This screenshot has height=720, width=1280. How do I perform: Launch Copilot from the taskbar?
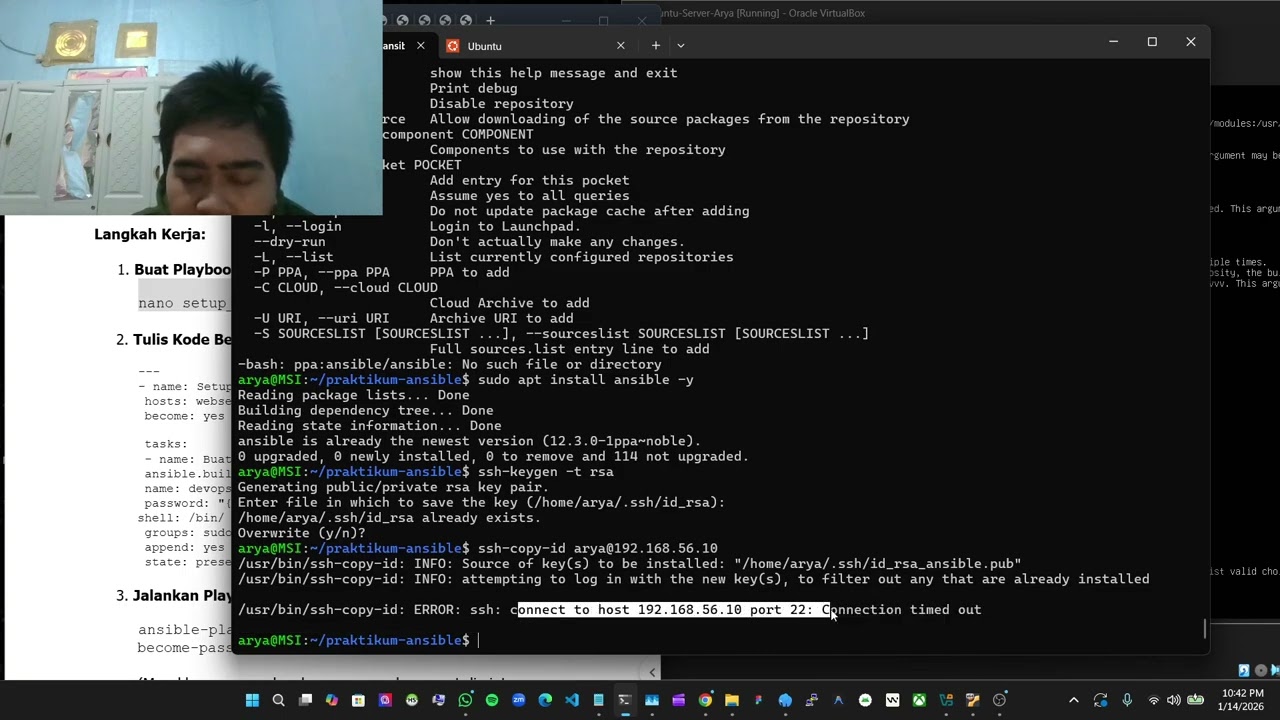pyautogui.click(x=332, y=700)
